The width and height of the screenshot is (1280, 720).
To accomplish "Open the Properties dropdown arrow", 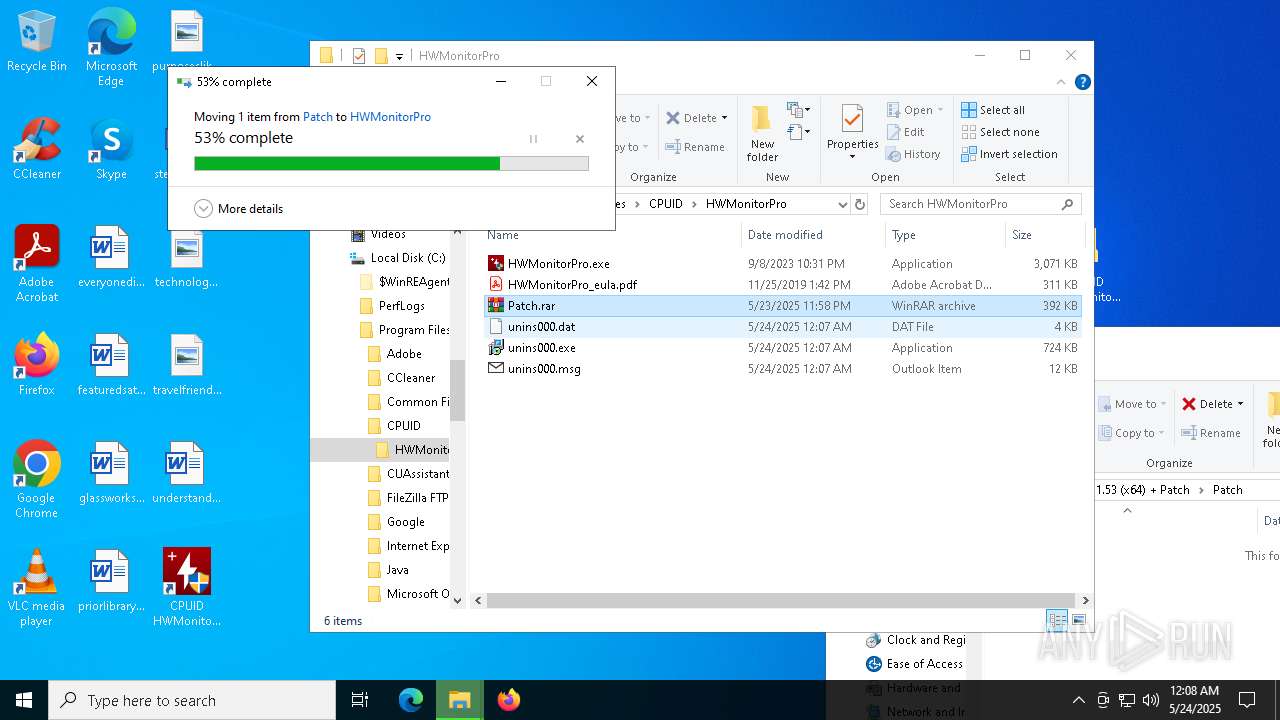I will click(x=852, y=157).
